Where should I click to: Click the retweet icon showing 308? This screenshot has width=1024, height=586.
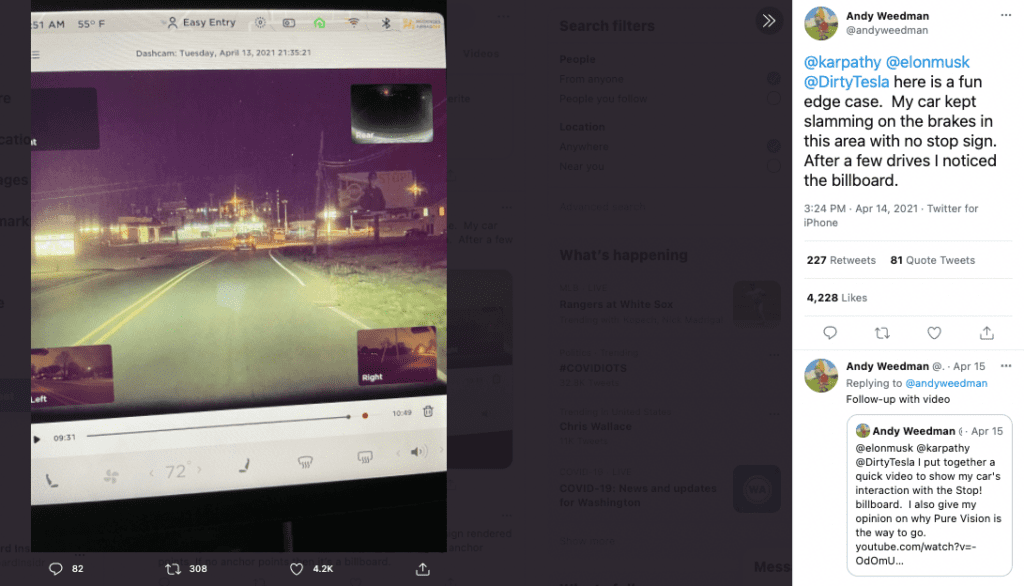click(x=173, y=568)
